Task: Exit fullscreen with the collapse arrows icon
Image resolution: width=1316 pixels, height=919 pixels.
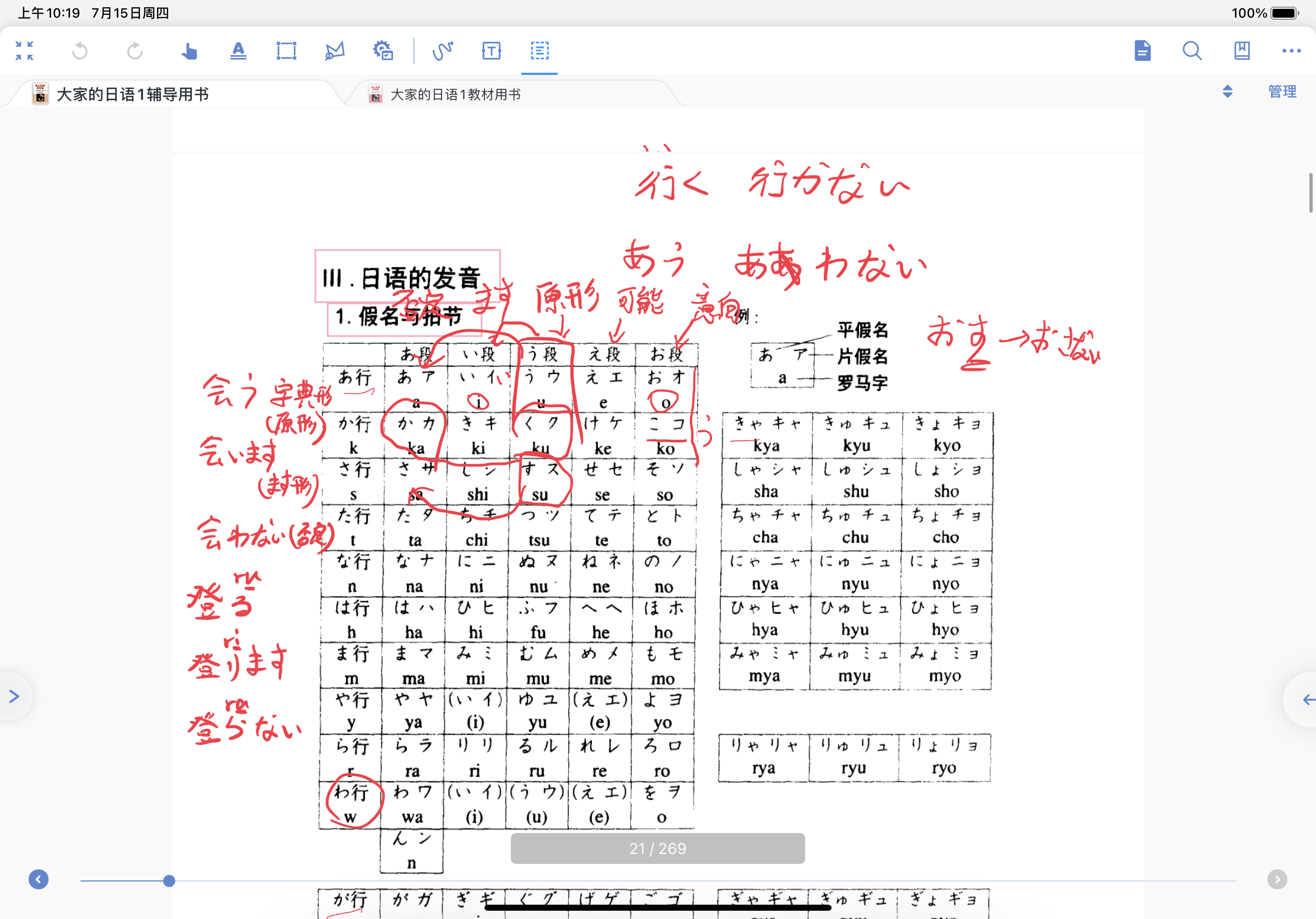Action: point(24,51)
